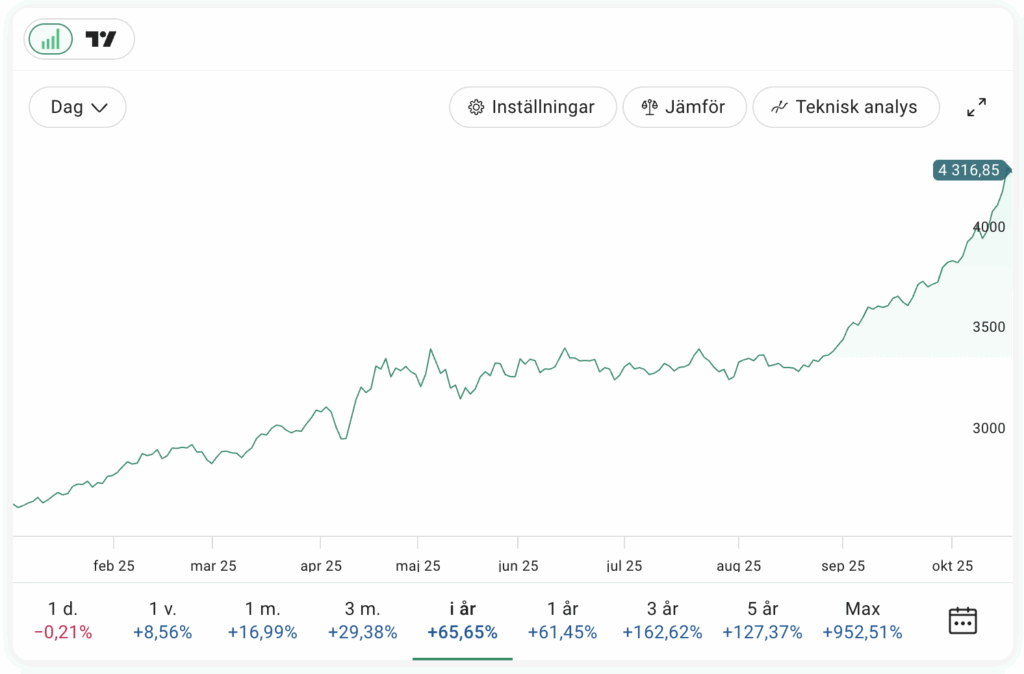
Task: Switch to the 3 år range
Action: pyautogui.click(x=662, y=620)
